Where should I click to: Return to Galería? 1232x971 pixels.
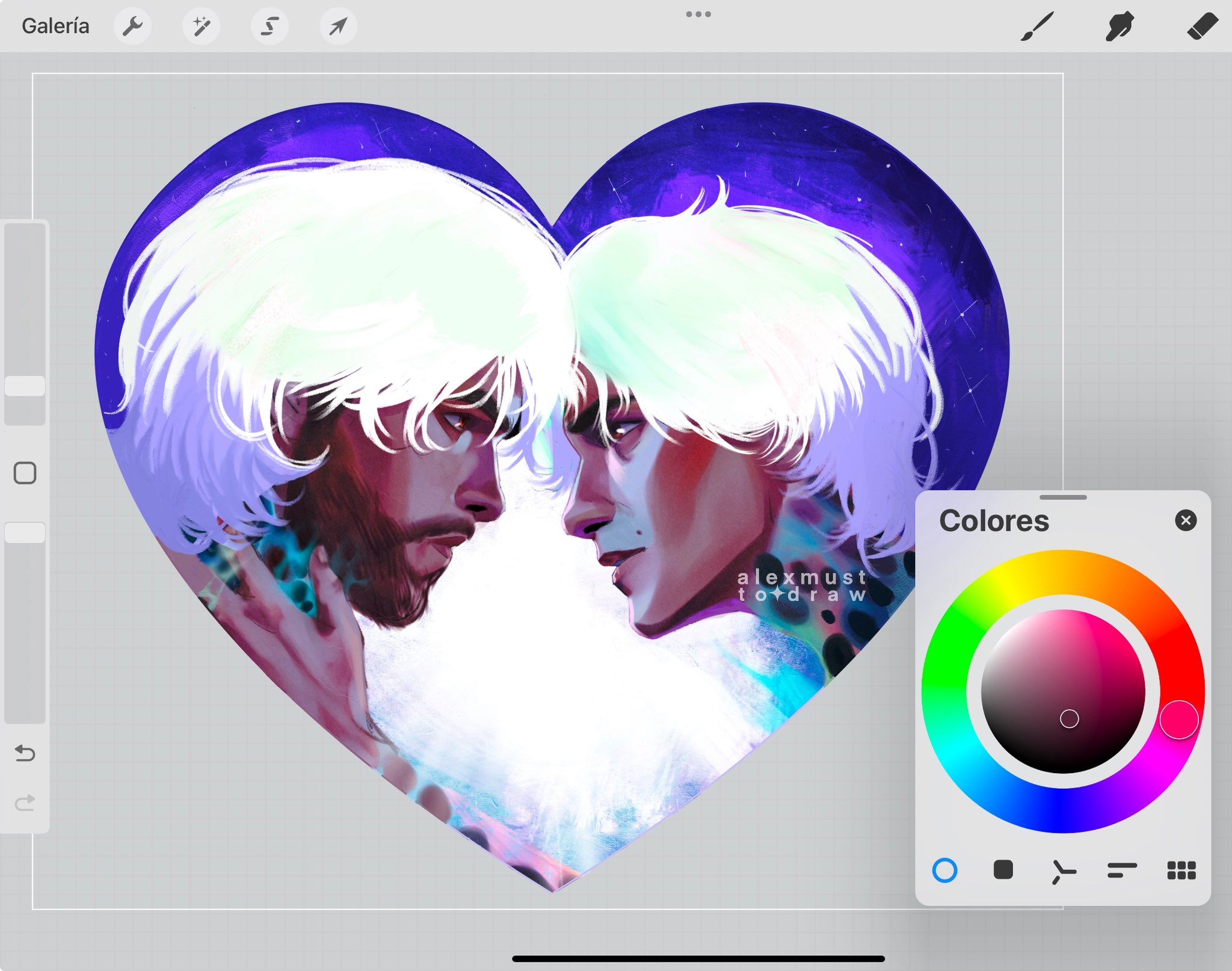click(55, 26)
